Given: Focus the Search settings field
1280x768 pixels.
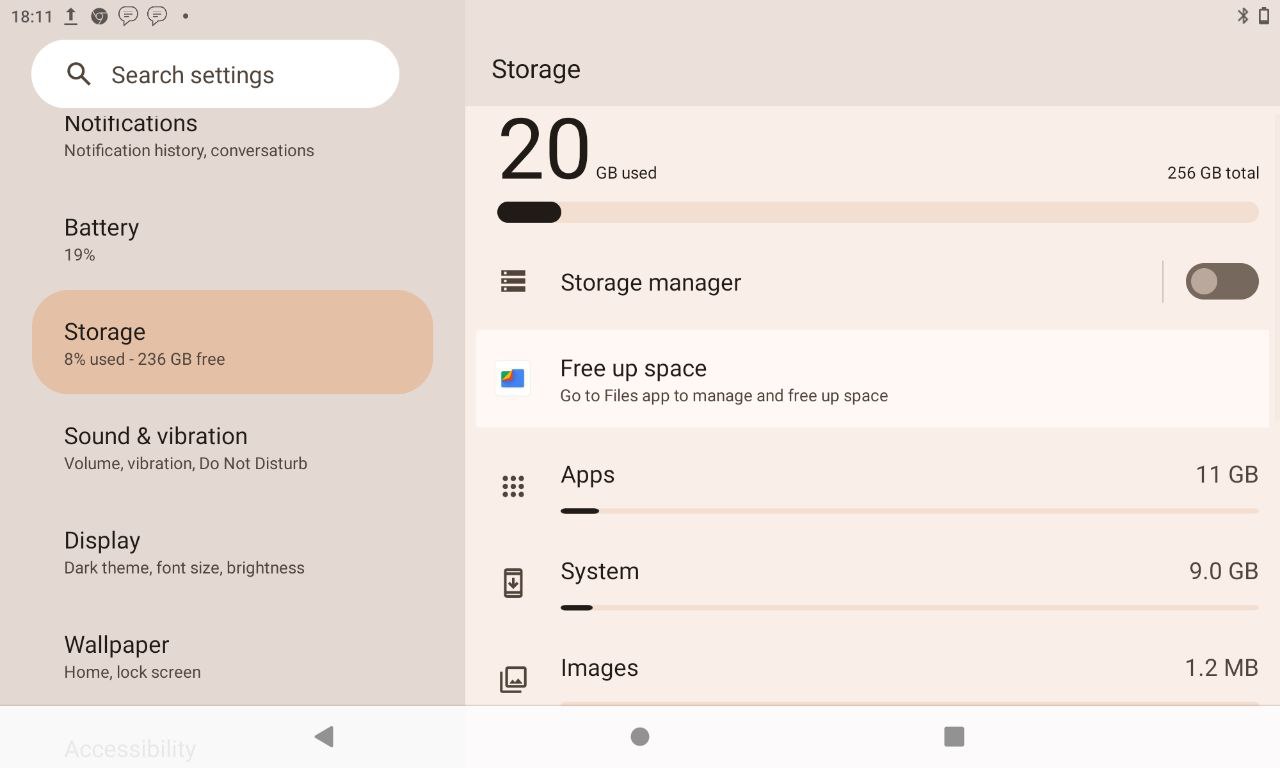Looking at the screenshot, I should 215,74.
